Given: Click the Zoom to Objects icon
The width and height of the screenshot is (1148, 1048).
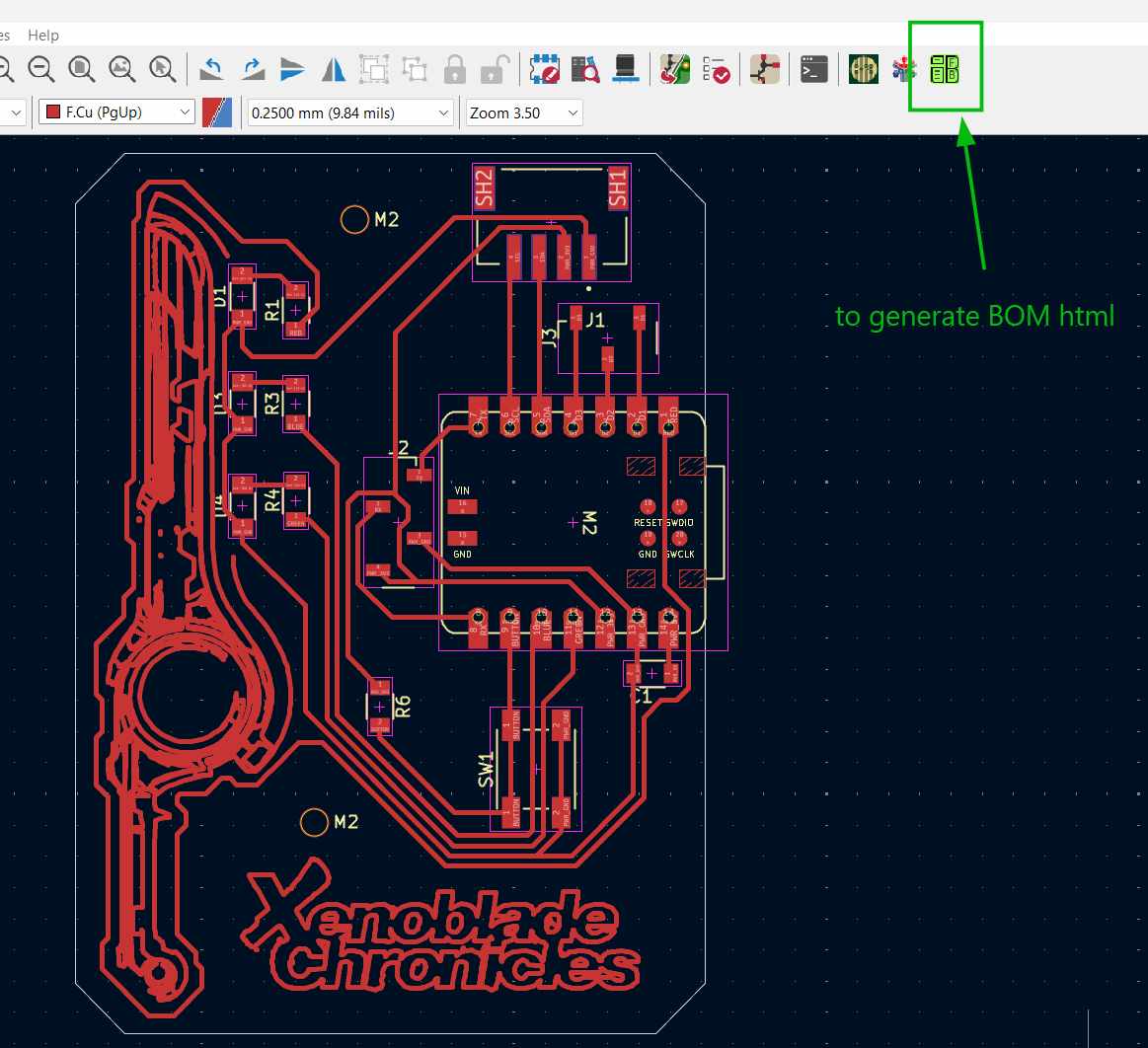Looking at the screenshot, I should point(121,69).
